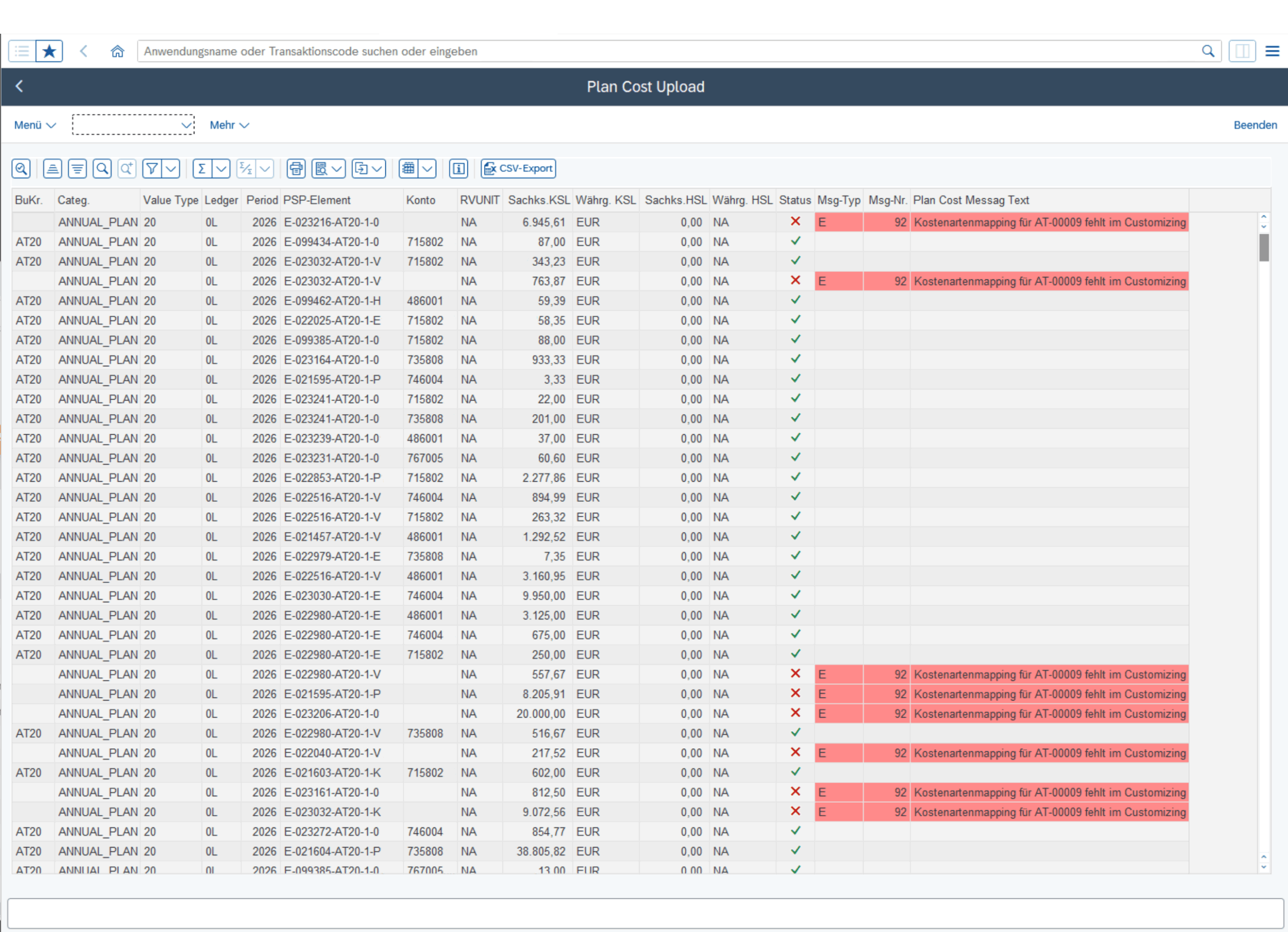
Task: Open the layout grid dropdown arrow
Action: (x=427, y=169)
